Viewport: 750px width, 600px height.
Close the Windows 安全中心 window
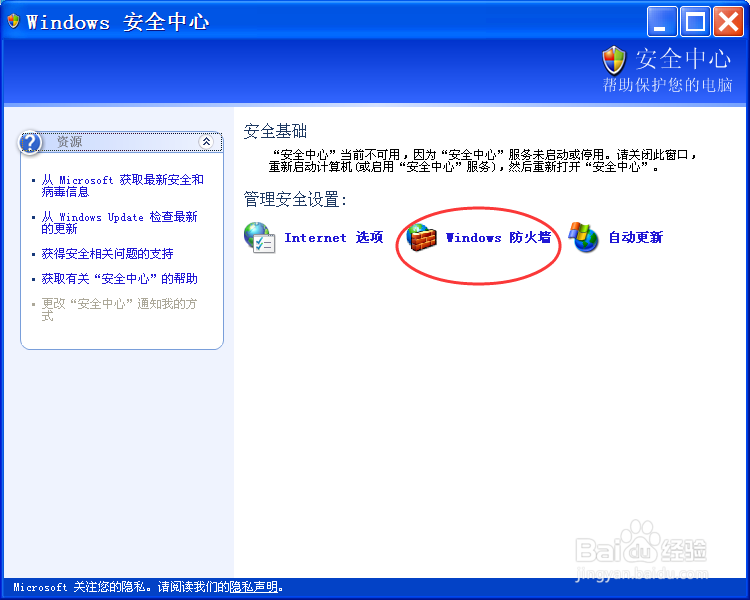tap(728, 22)
